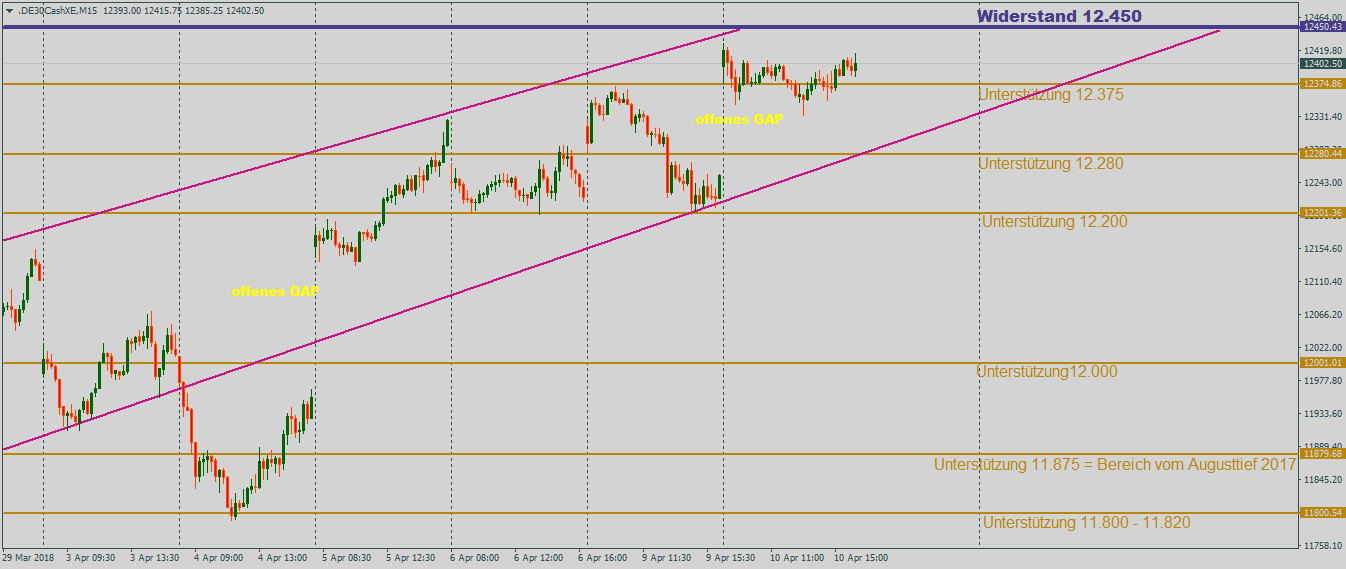Click the 6 Apr 12:00 time label
Viewport: 1346px width, 569px height.
(x=539, y=558)
